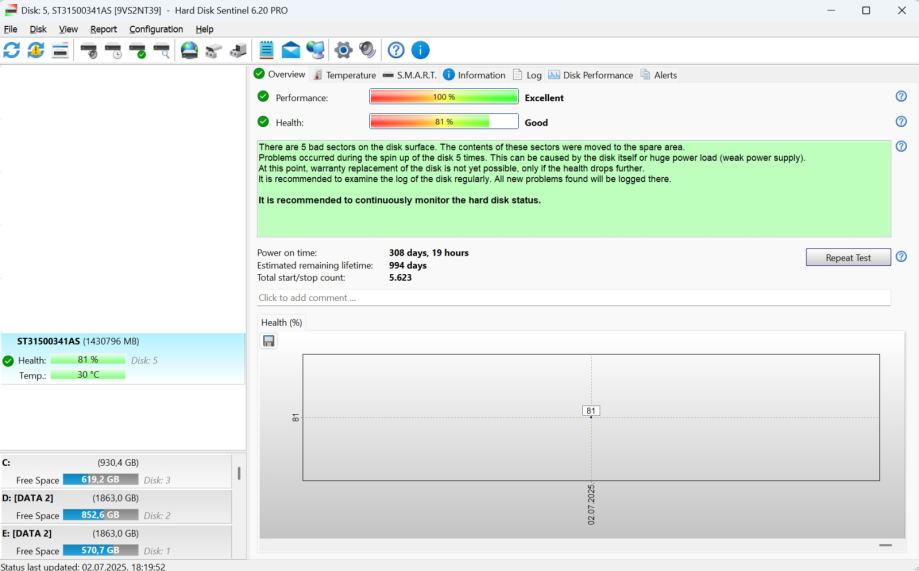Click the comment field to add a comment

coord(573,298)
